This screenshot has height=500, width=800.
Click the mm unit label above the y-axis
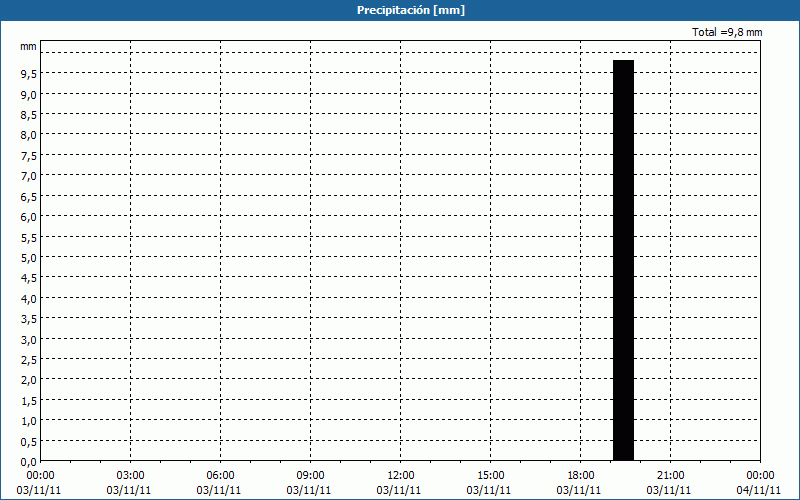point(28,47)
